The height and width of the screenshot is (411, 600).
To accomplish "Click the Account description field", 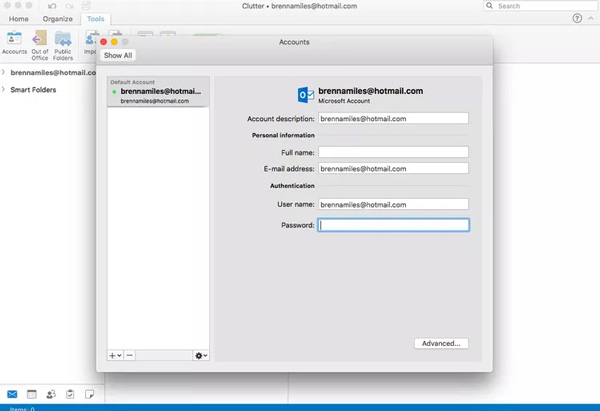I will (393, 119).
